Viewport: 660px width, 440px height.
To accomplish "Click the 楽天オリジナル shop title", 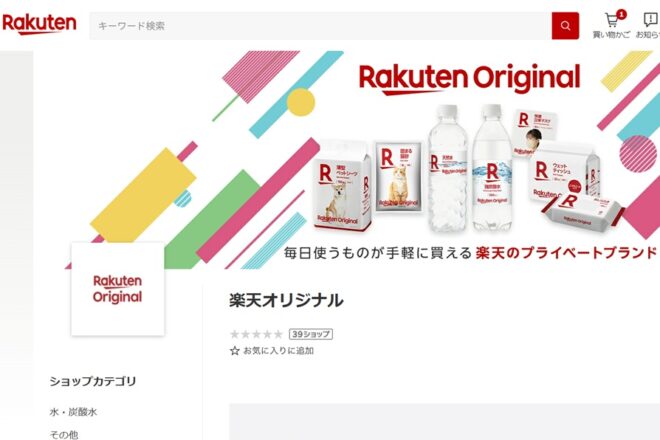I will (286, 301).
